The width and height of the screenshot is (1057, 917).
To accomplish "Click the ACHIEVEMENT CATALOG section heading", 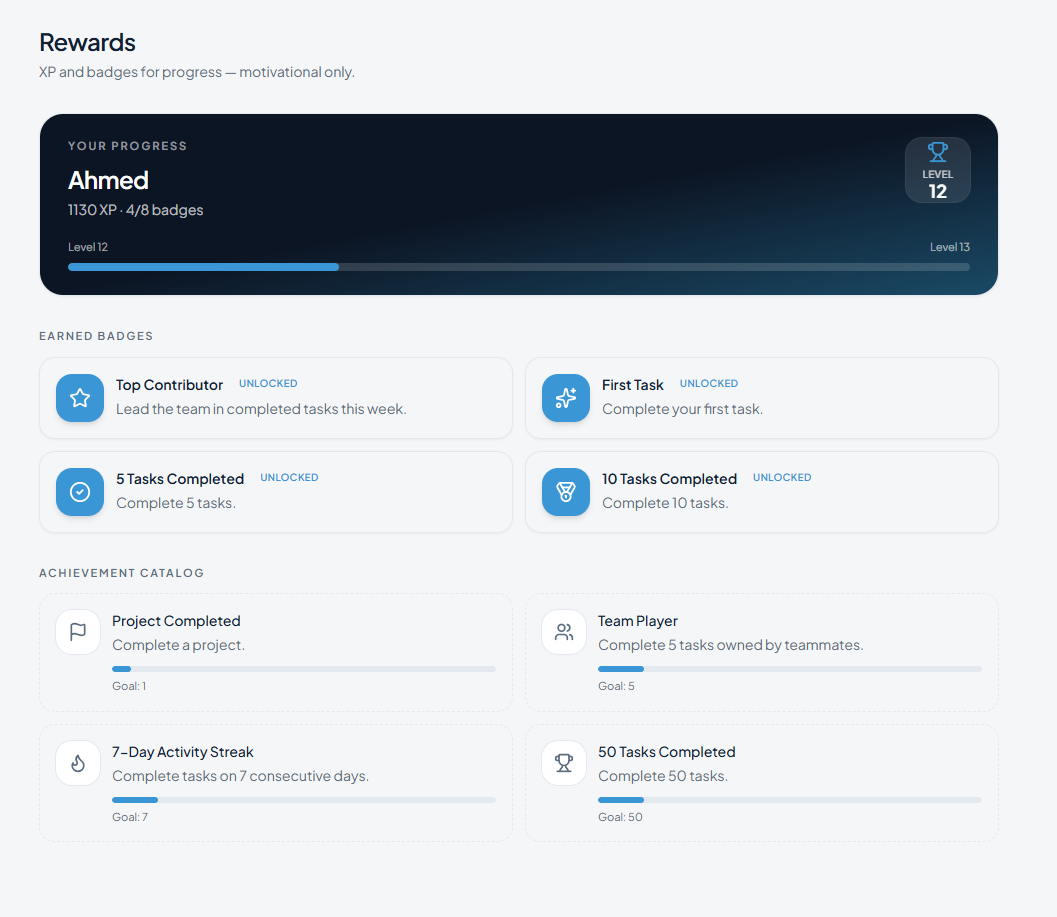I will [x=121, y=573].
